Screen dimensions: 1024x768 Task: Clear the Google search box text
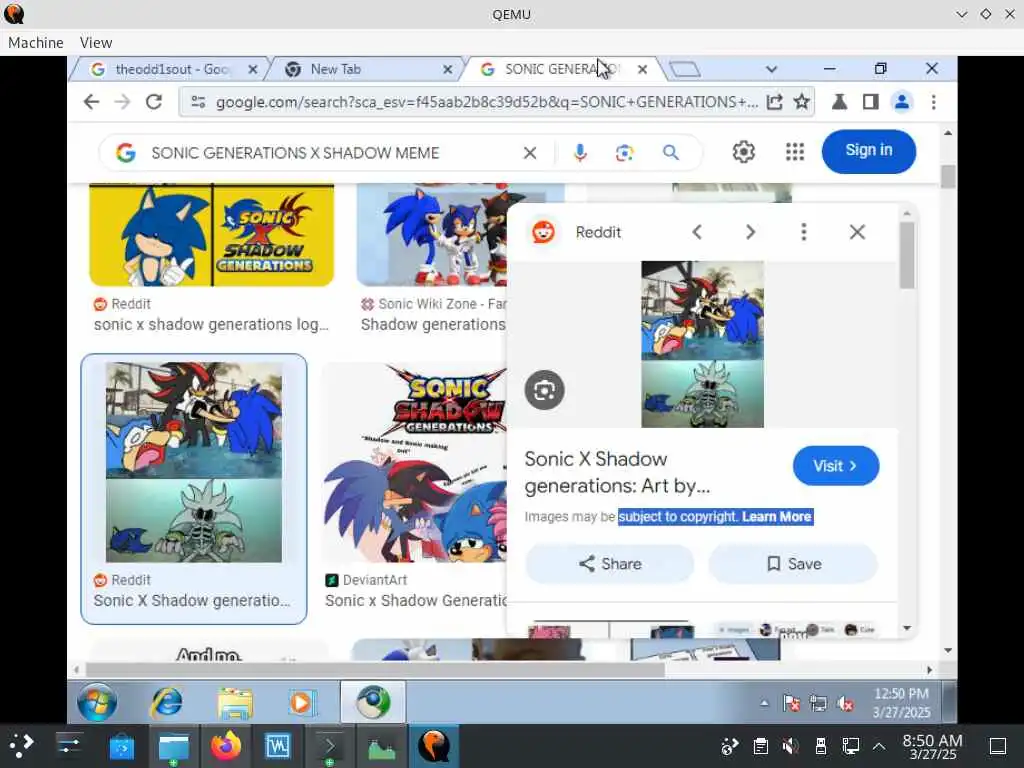click(530, 153)
